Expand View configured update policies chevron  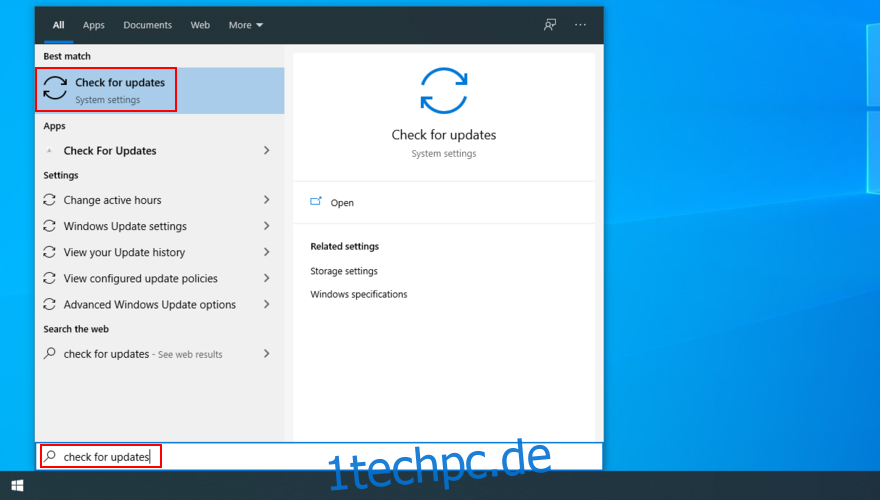[x=267, y=278]
